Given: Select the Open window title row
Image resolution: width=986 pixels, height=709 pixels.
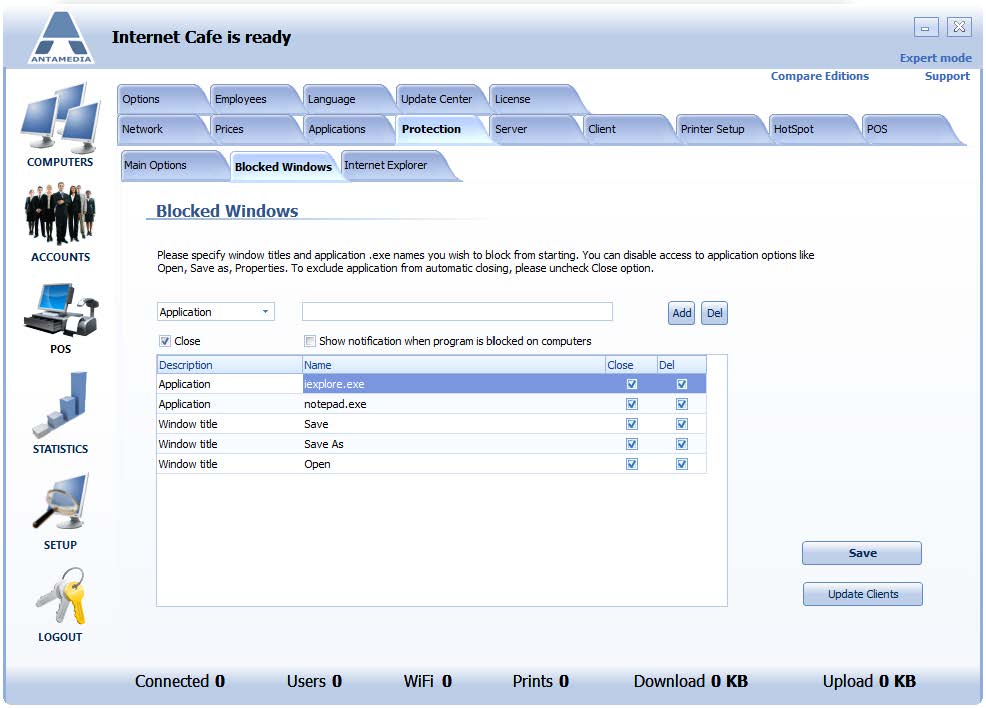Looking at the screenshot, I should click(431, 464).
